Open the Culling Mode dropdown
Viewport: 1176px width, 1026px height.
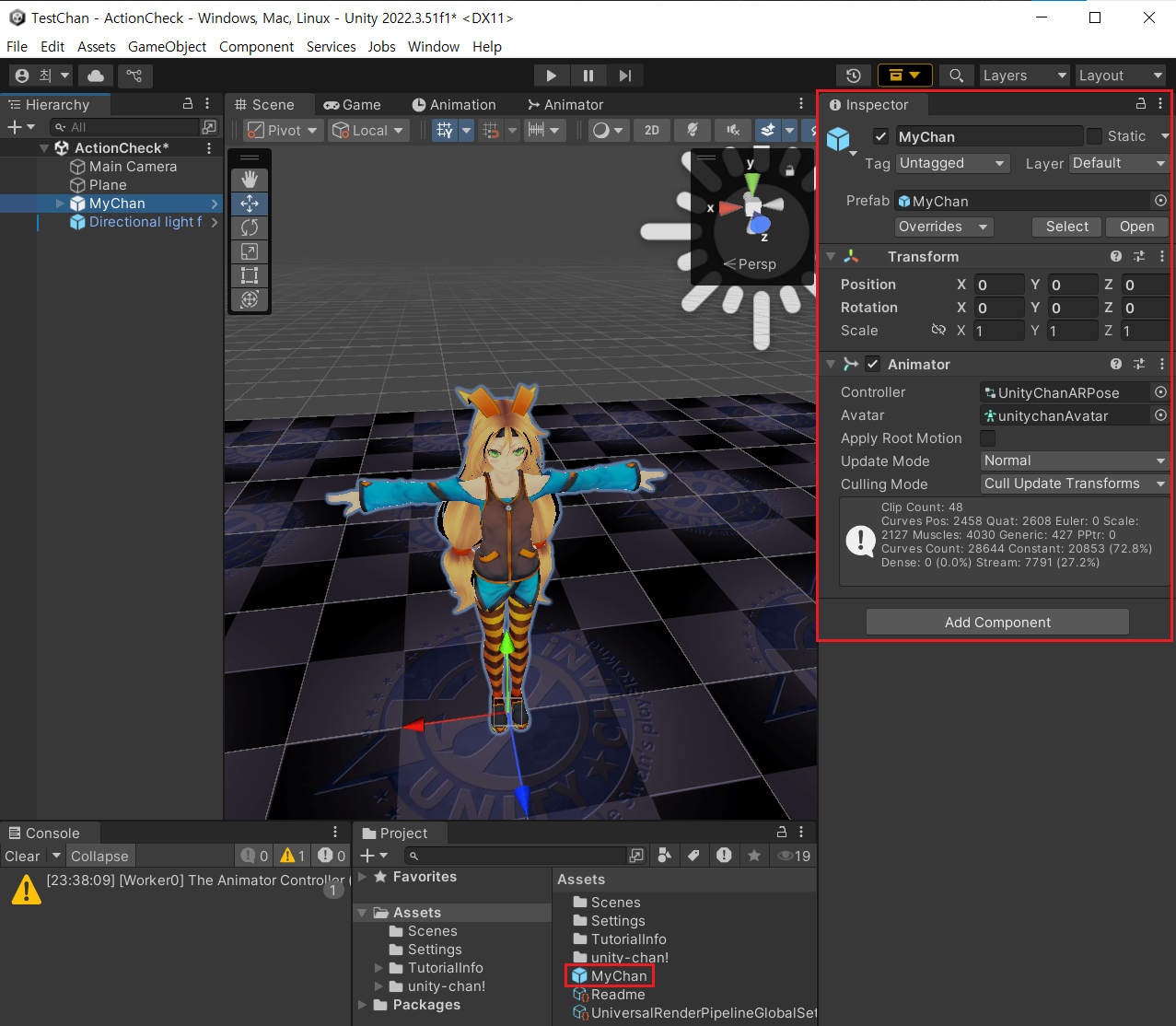click(x=1075, y=484)
